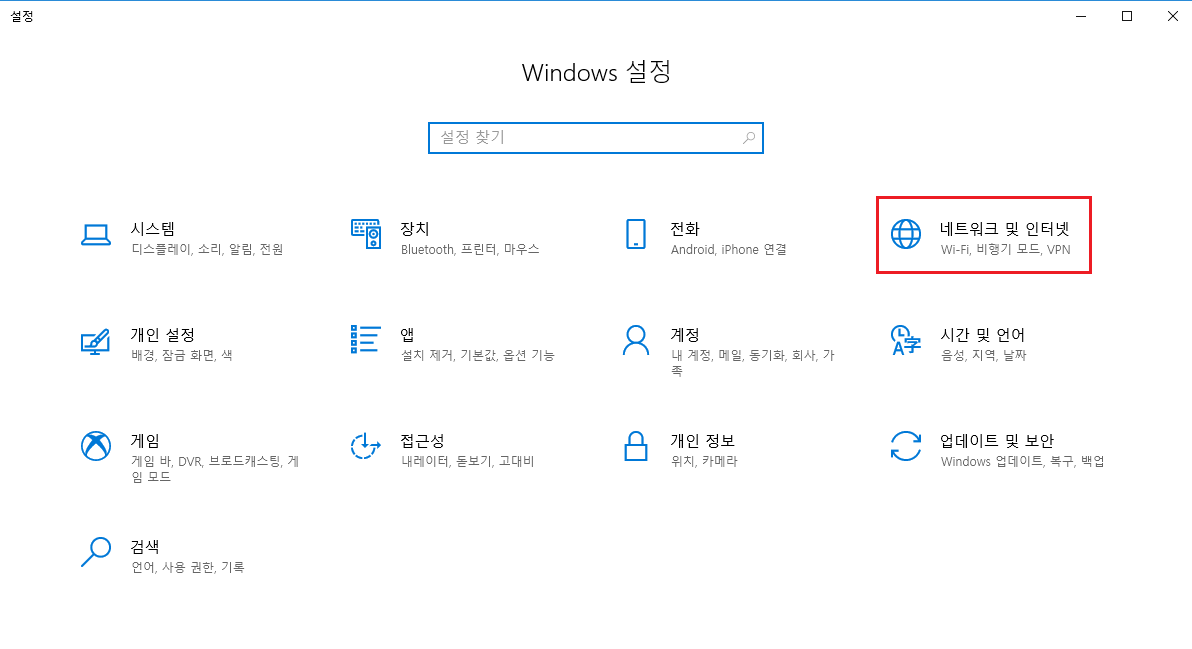Close the 설정 window
Viewport: 1192px width, 649px height.
(1172, 16)
